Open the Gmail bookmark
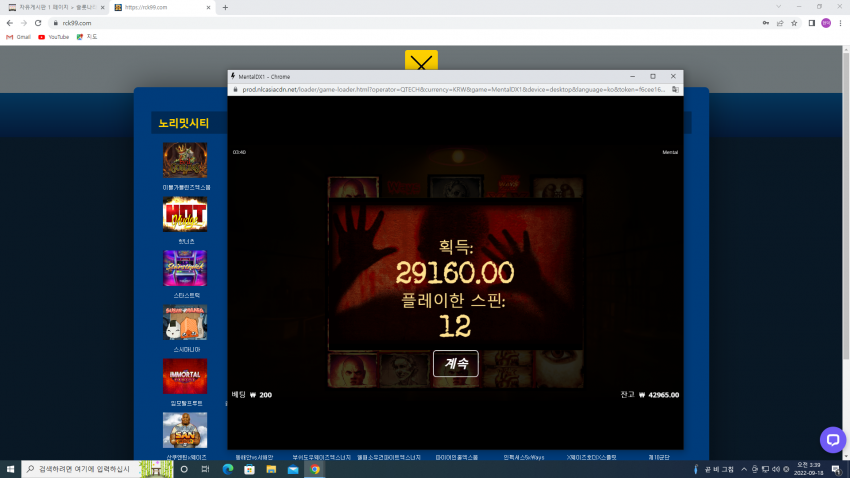The height and width of the screenshot is (478, 850). 18,37
